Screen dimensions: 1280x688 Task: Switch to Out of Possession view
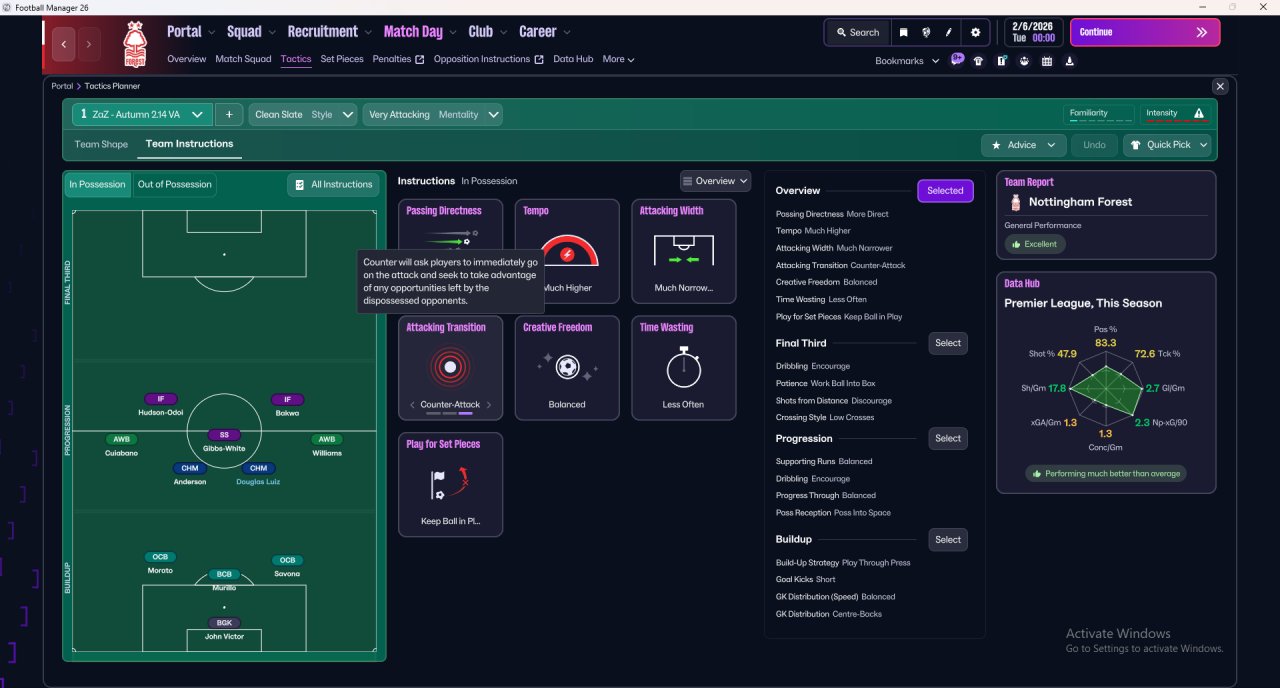[174, 185]
